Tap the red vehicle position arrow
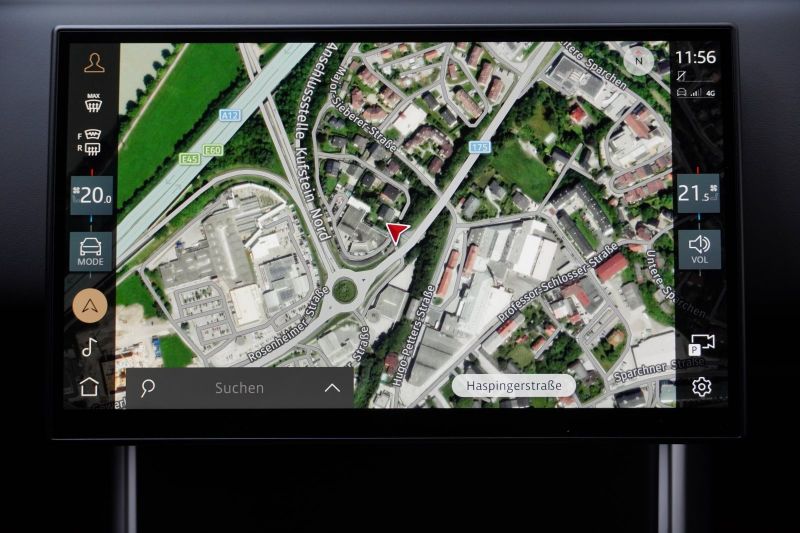Screen dimensions: 800x533 click(x=397, y=234)
